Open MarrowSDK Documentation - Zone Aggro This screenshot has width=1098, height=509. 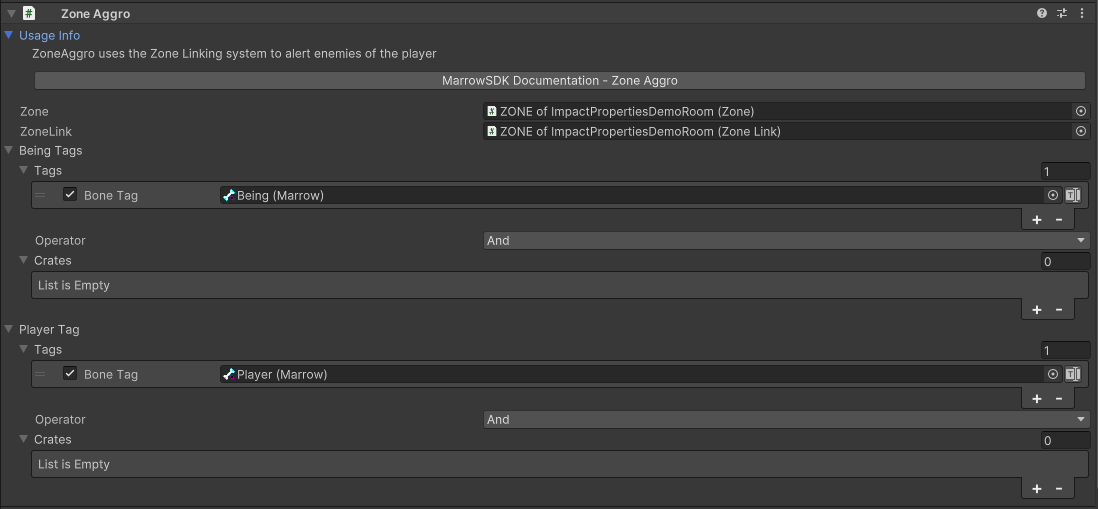pyautogui.click(x=560, y=81)
